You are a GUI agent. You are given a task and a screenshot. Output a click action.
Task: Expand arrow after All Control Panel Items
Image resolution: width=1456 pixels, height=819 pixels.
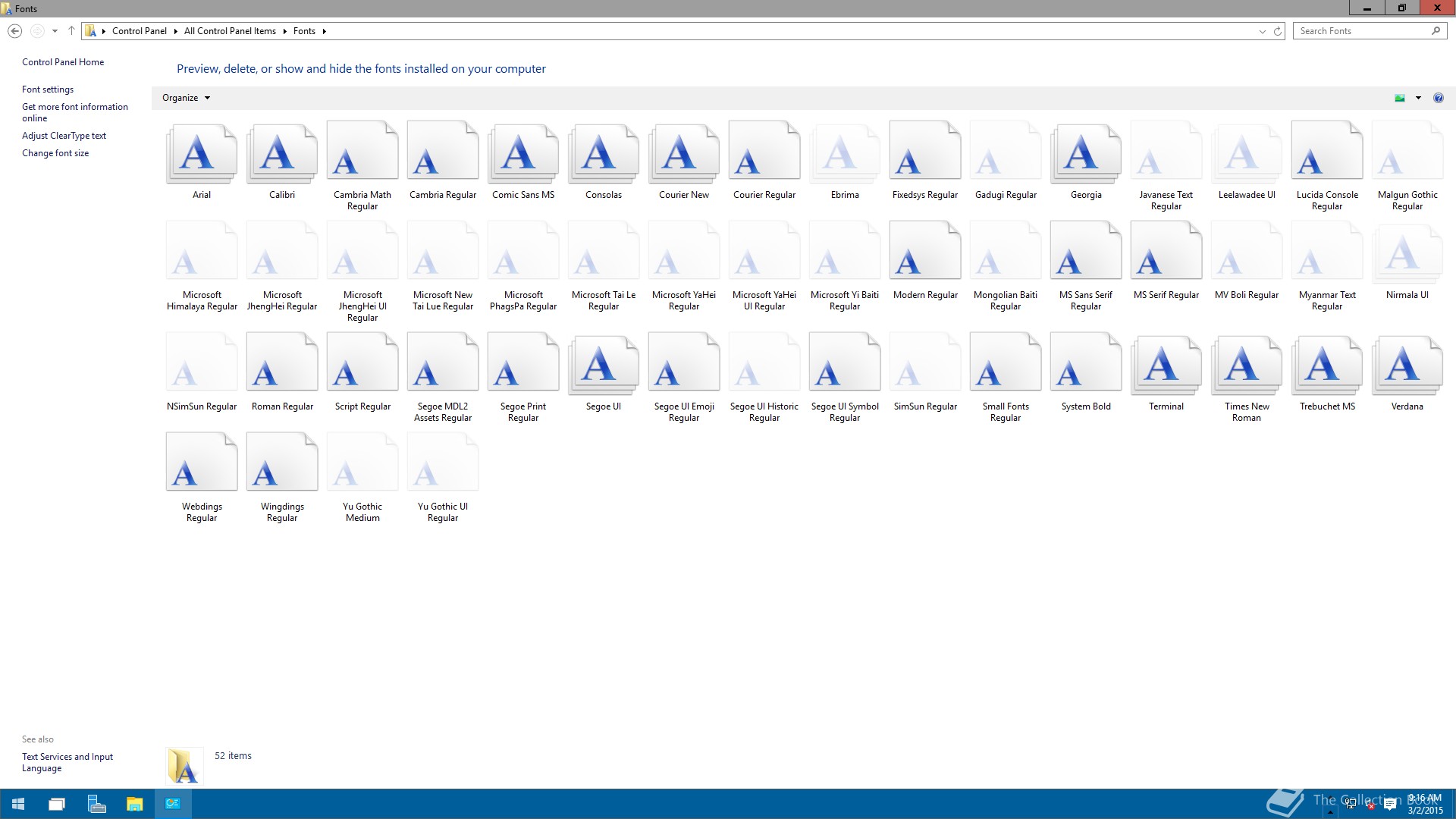[x=284, y=31]
